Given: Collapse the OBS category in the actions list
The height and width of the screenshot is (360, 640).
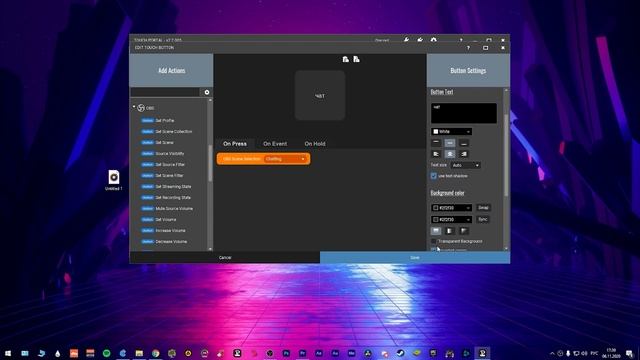Looking at the screenshot, I should [134, 107].
